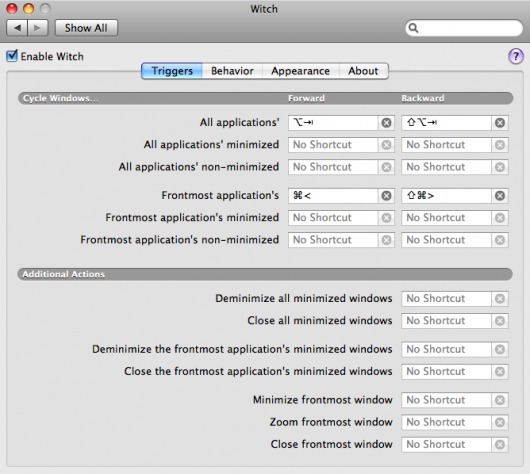Viewport: 530px width, 474px height.
Task: Set shortcut for Deminimize all minimized windows
Action: [x=446, y=299]
